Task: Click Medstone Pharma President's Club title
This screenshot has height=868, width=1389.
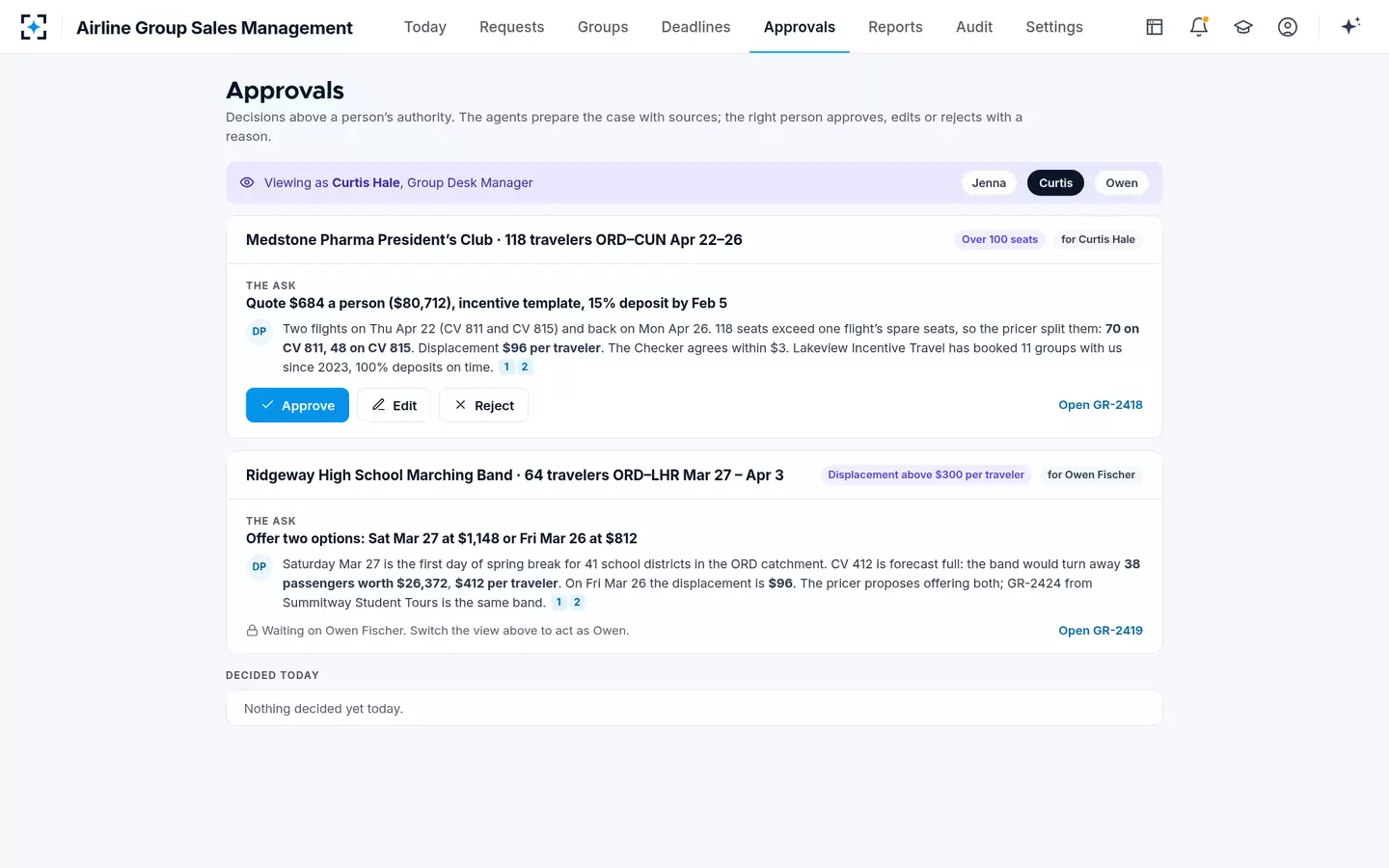Action: point(494,240)
